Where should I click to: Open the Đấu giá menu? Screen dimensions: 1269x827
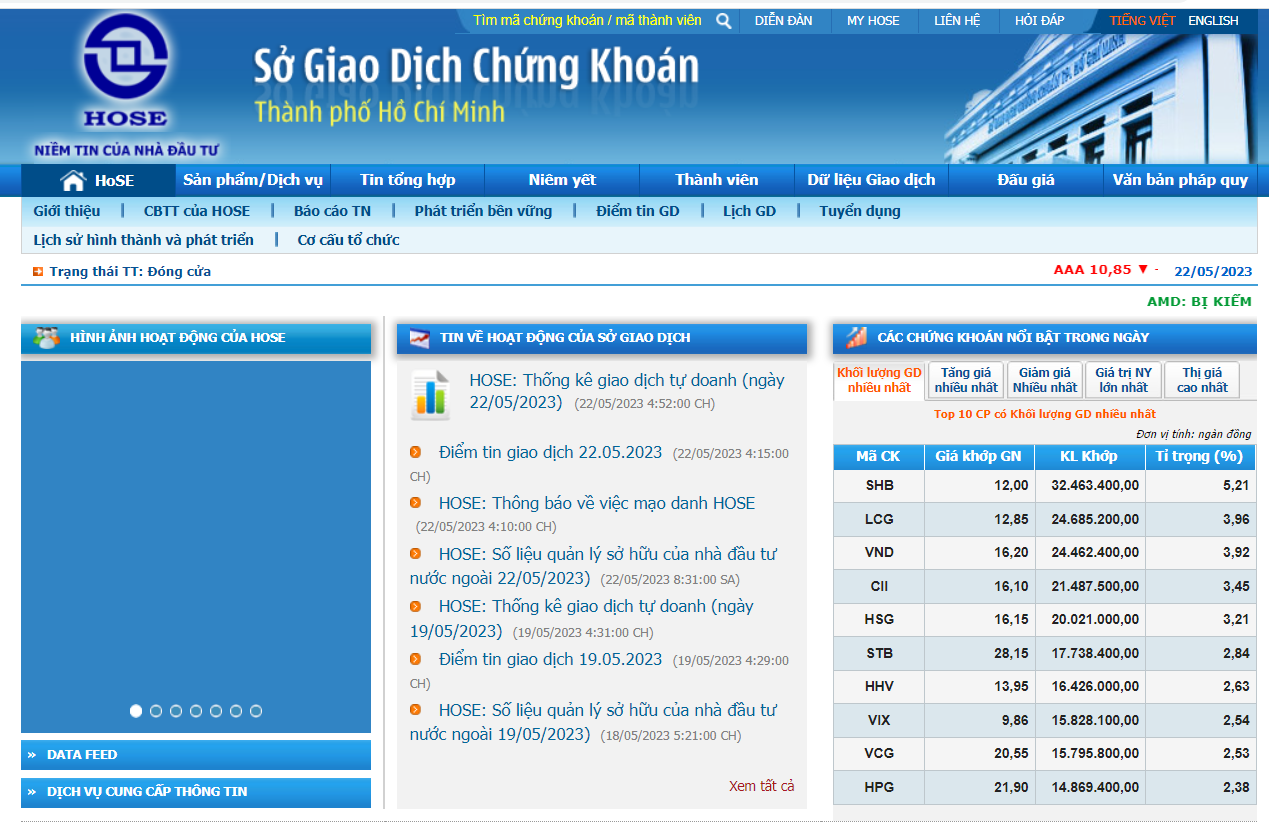(x=1026, y=180)
